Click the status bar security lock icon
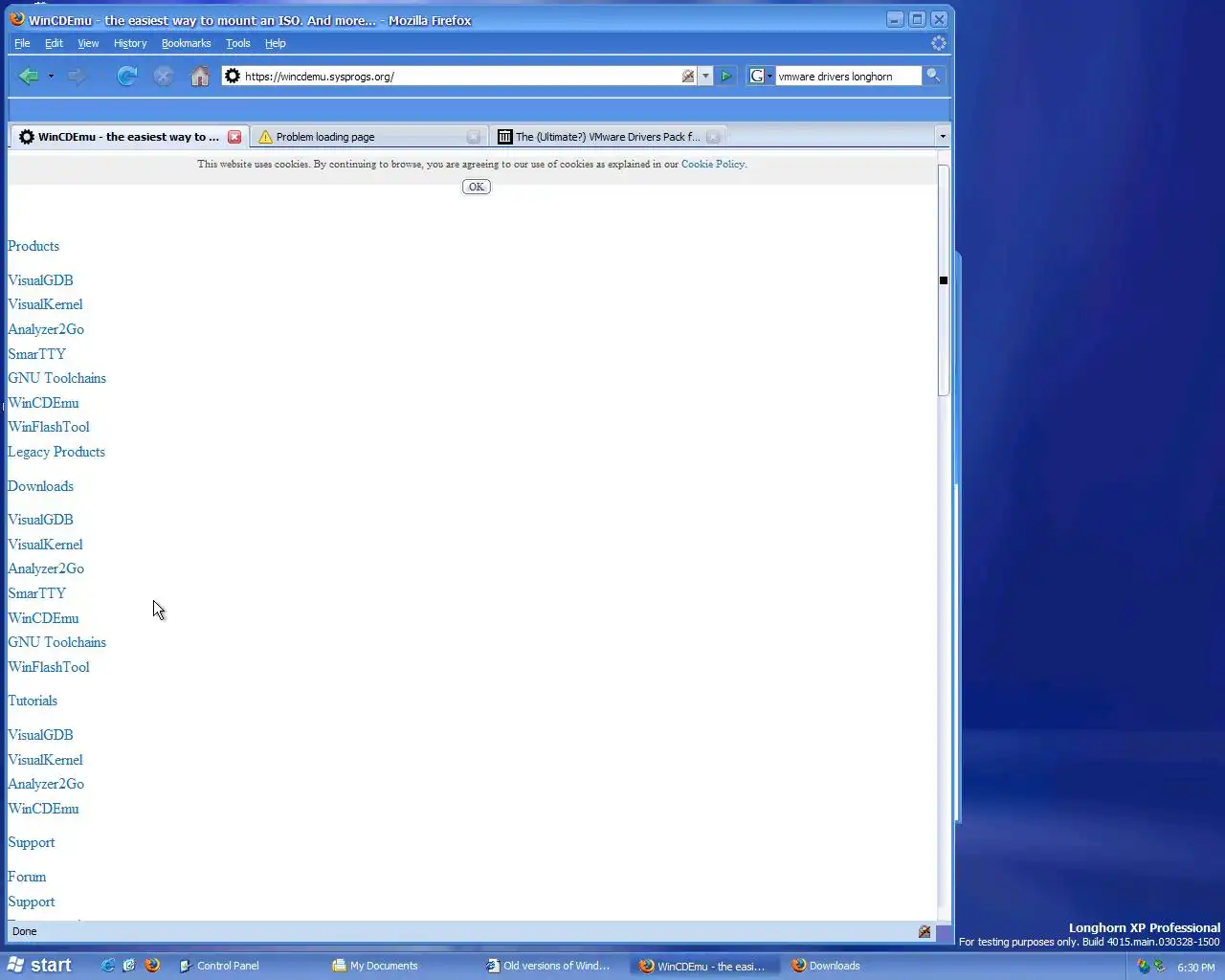Viewport: 1225px width, 980px height. [x=924, y=931]
